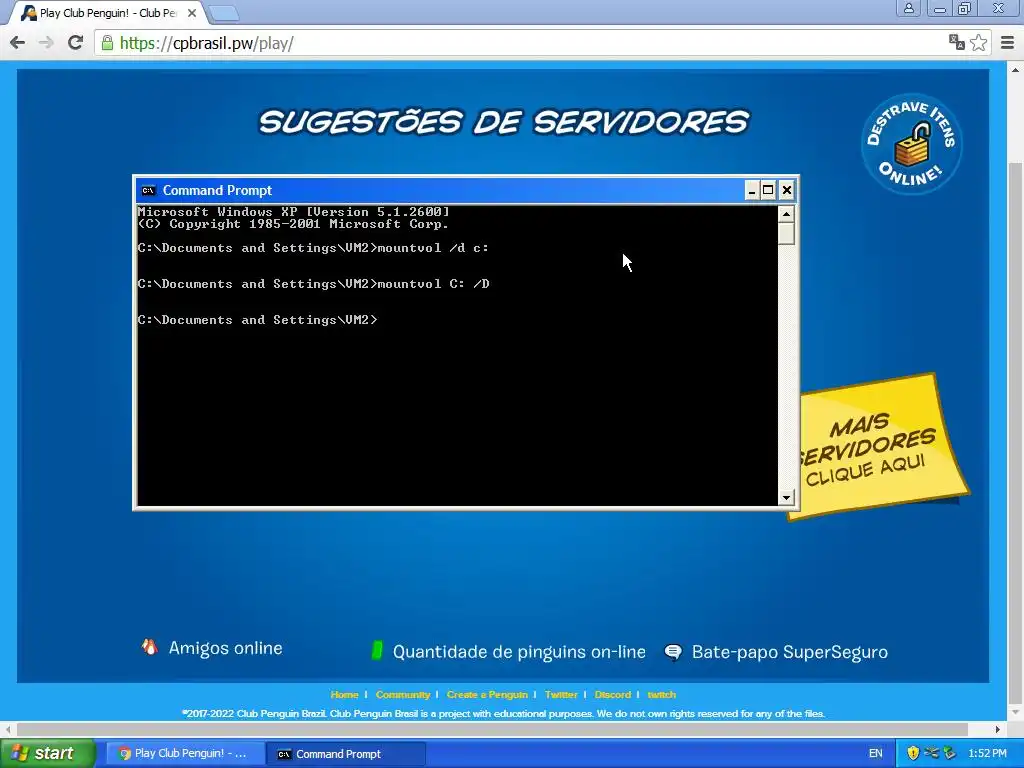Click the horizontal scrollbar thumb

coord(492,729)
